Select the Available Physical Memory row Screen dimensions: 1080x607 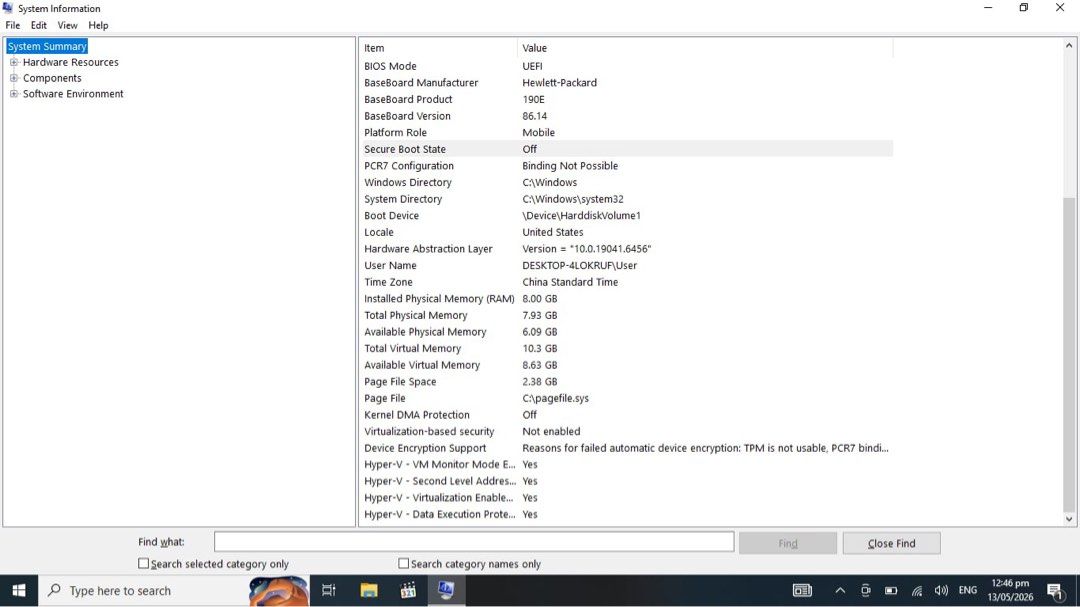point(627,331)
